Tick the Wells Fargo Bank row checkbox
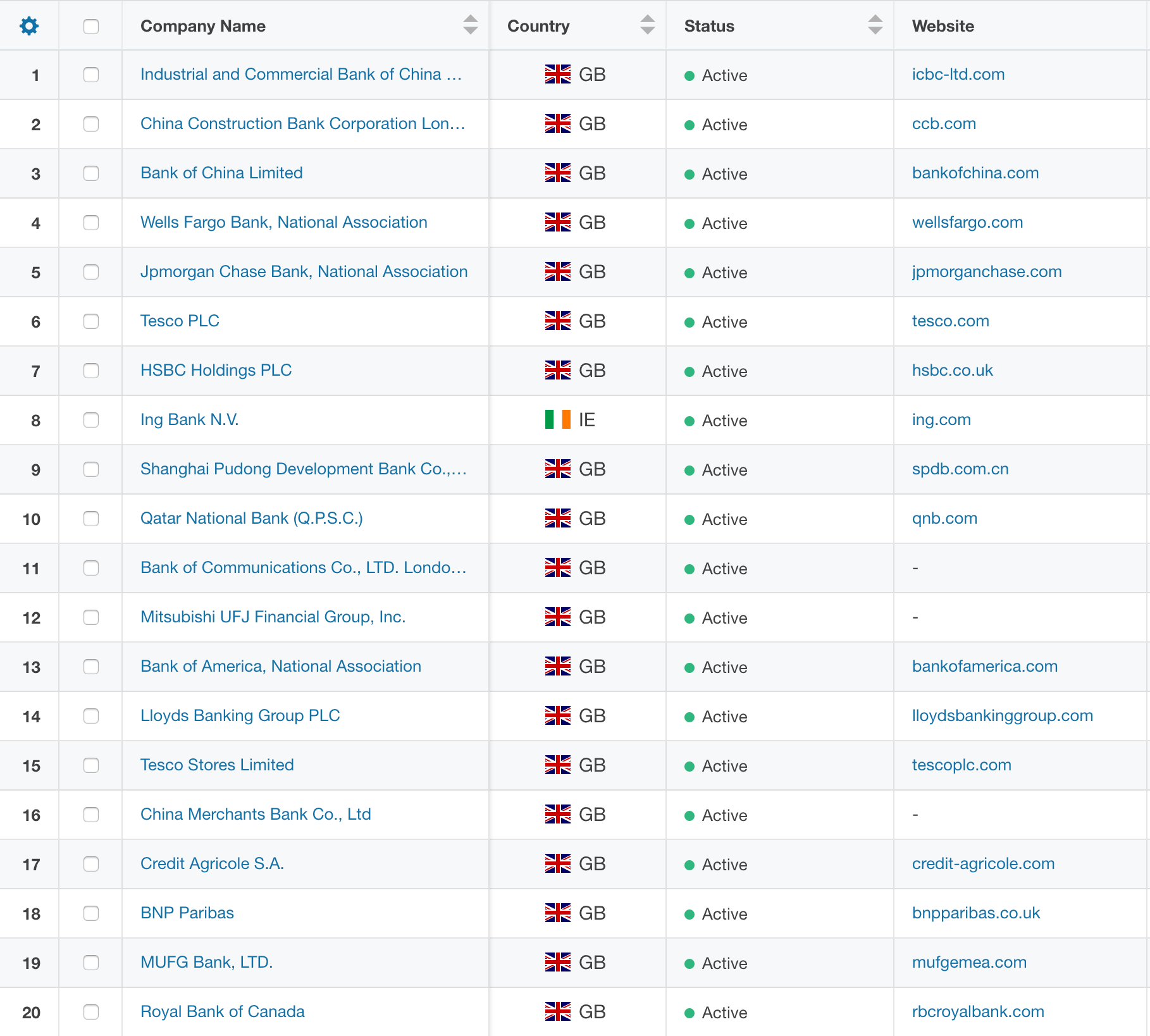The image size is (1150, 1036). point(91,223)
